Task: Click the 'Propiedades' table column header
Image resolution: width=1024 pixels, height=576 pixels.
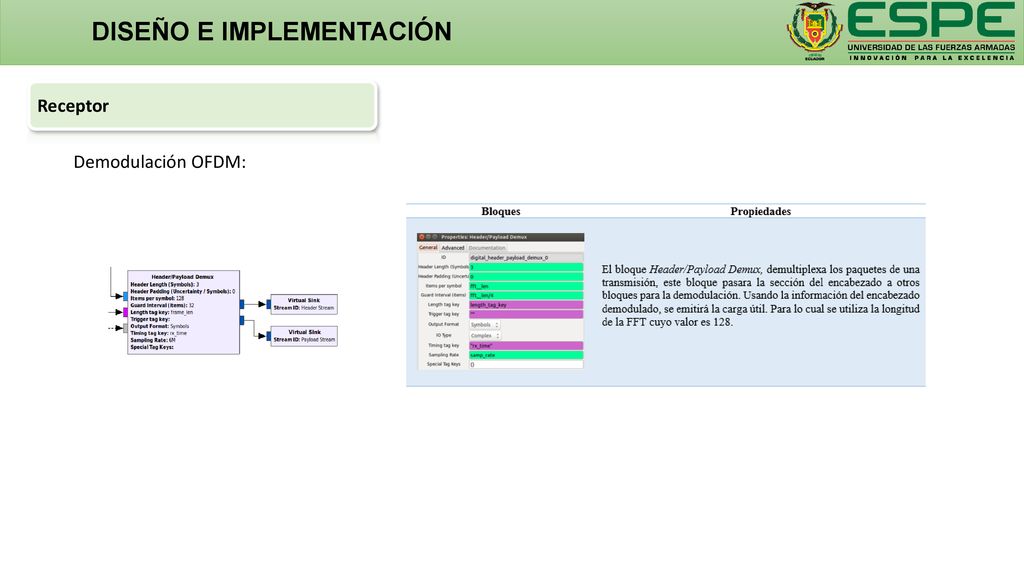Action: (x=760, y=212)
